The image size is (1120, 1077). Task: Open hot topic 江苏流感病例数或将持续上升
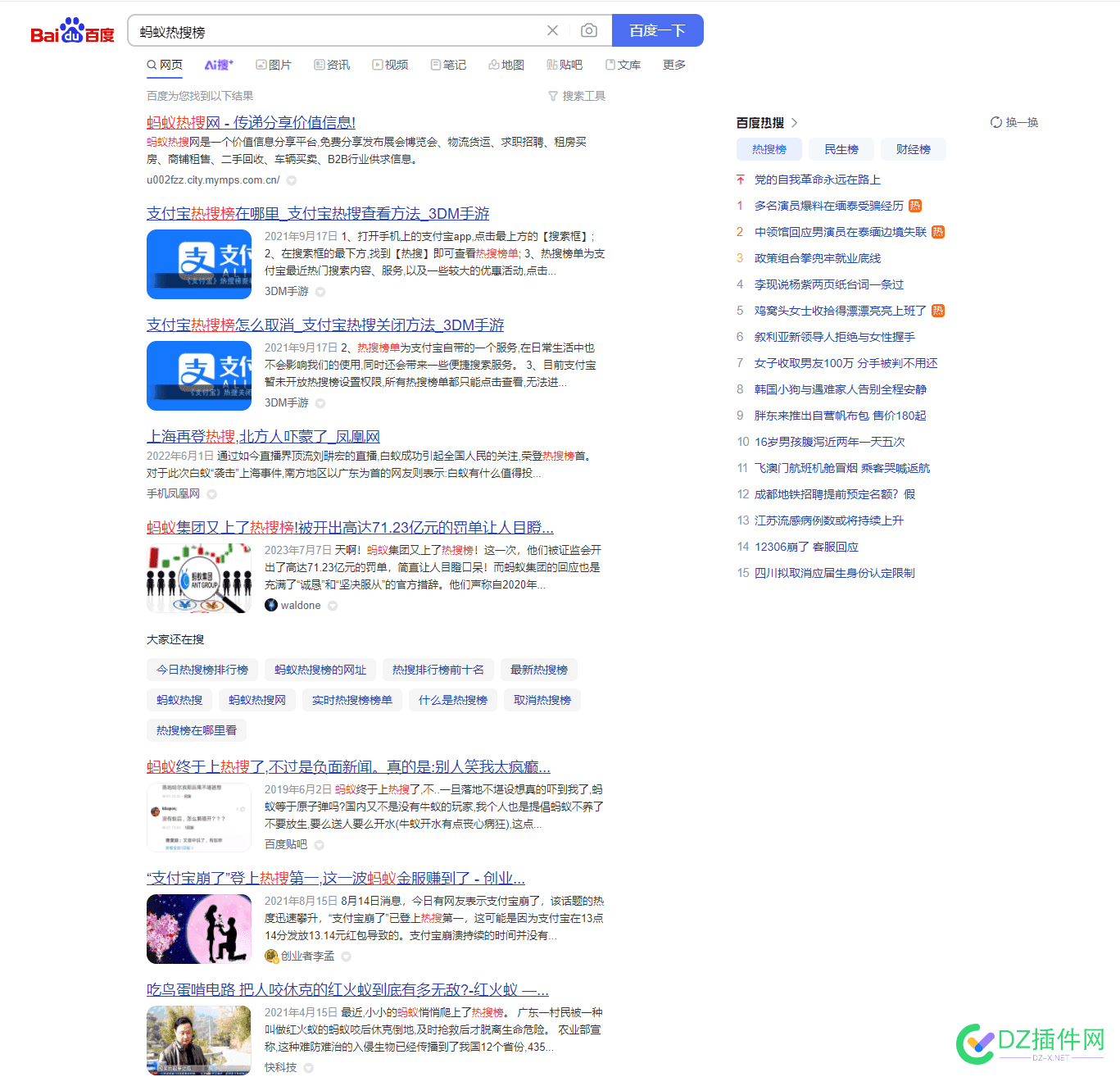(x=829, y=520)
